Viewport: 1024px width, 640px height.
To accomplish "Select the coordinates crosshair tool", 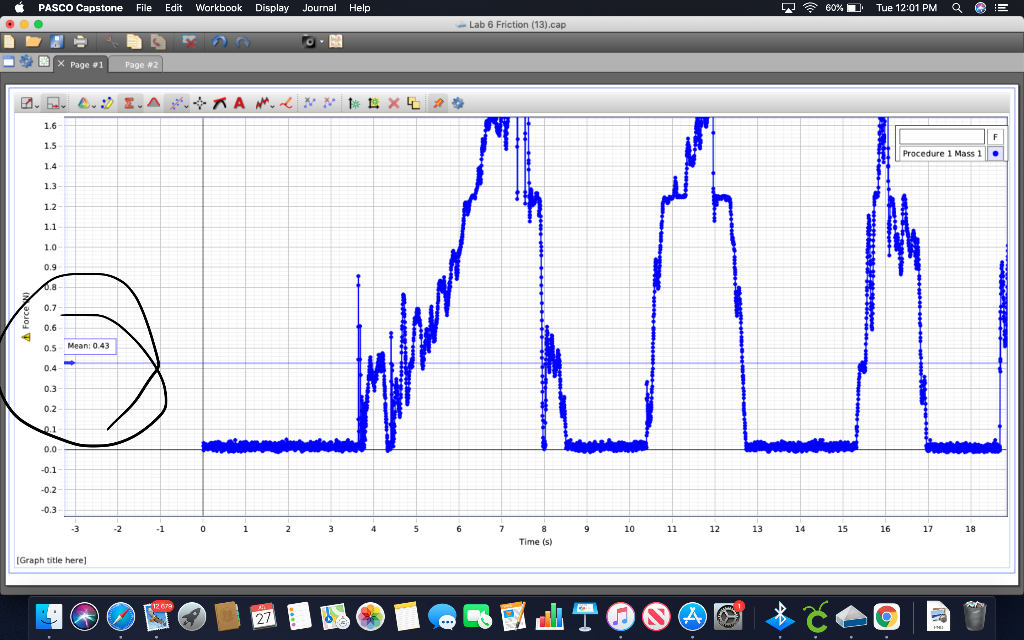I will pyautogui.click(x=200, y=103).
